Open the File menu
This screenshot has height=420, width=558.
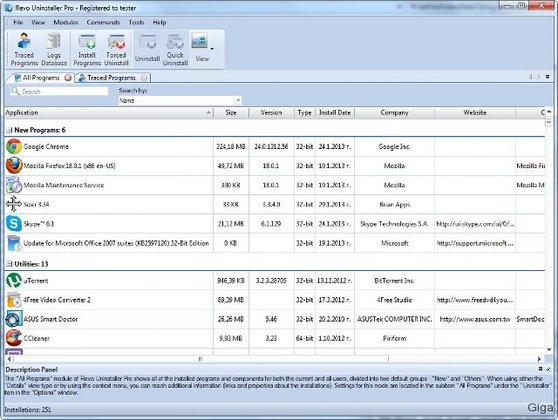coord(18,22)
